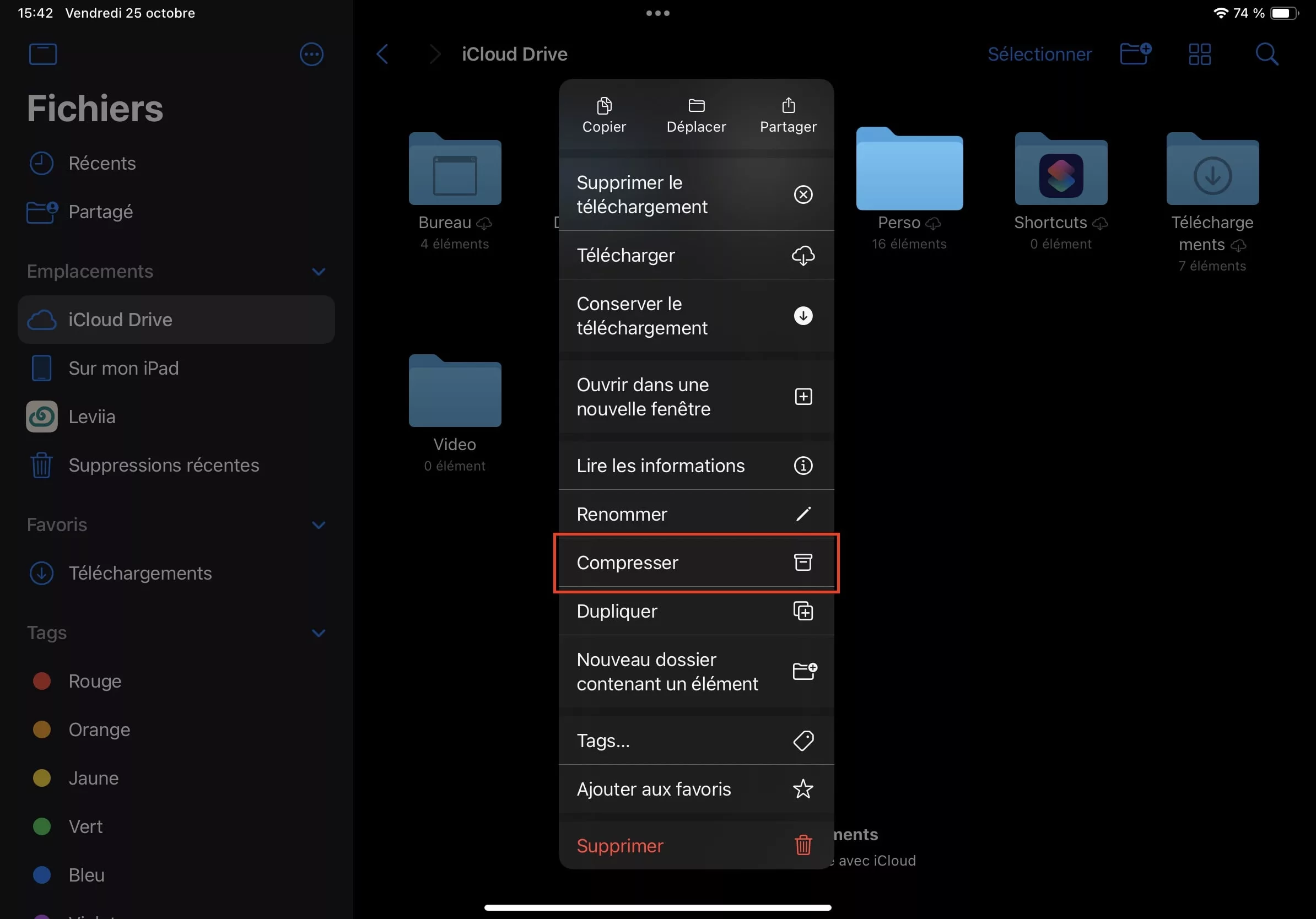Click the Supprimer trash icon
Viewport: 1316px width, 919px height.
(803, 845)
